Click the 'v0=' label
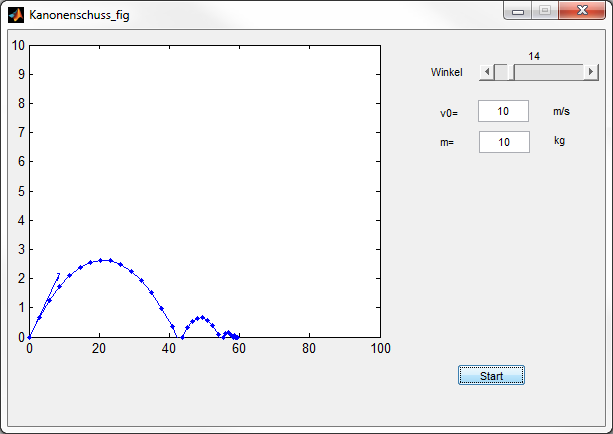This screenshot has width=613, height=434. (449, 113)
